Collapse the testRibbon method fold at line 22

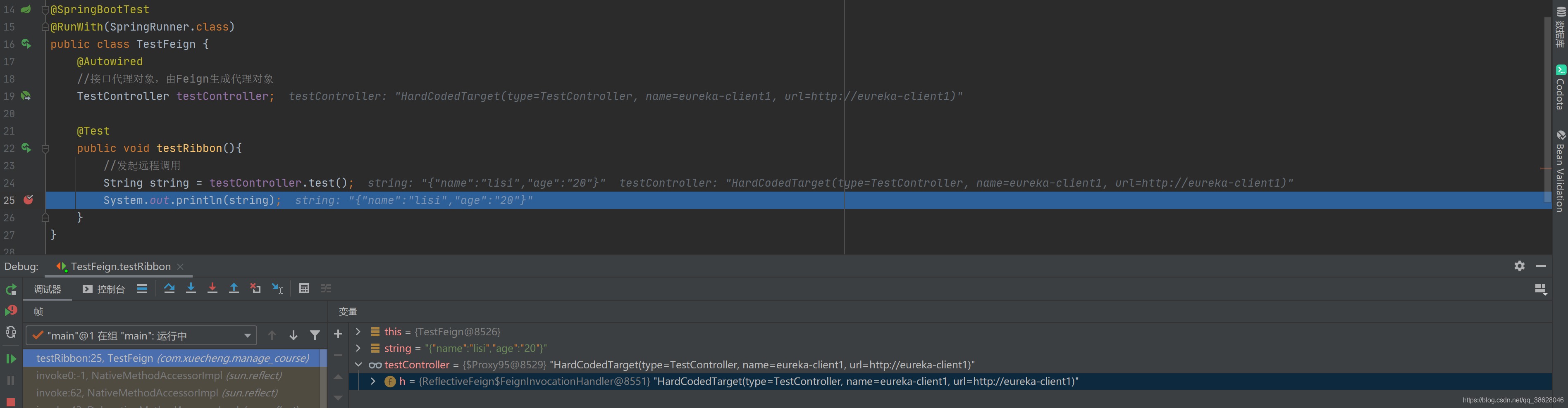(45, 148)
